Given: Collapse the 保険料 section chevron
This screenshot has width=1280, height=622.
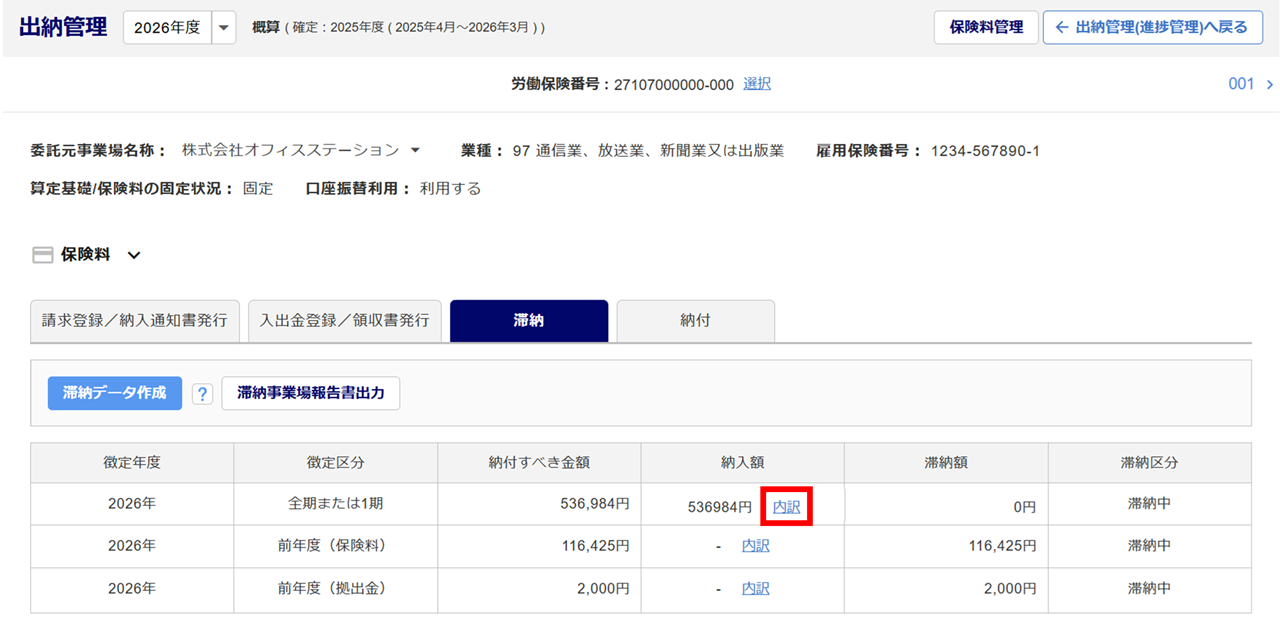Looking at the screenshot, I should click(134, 255).
